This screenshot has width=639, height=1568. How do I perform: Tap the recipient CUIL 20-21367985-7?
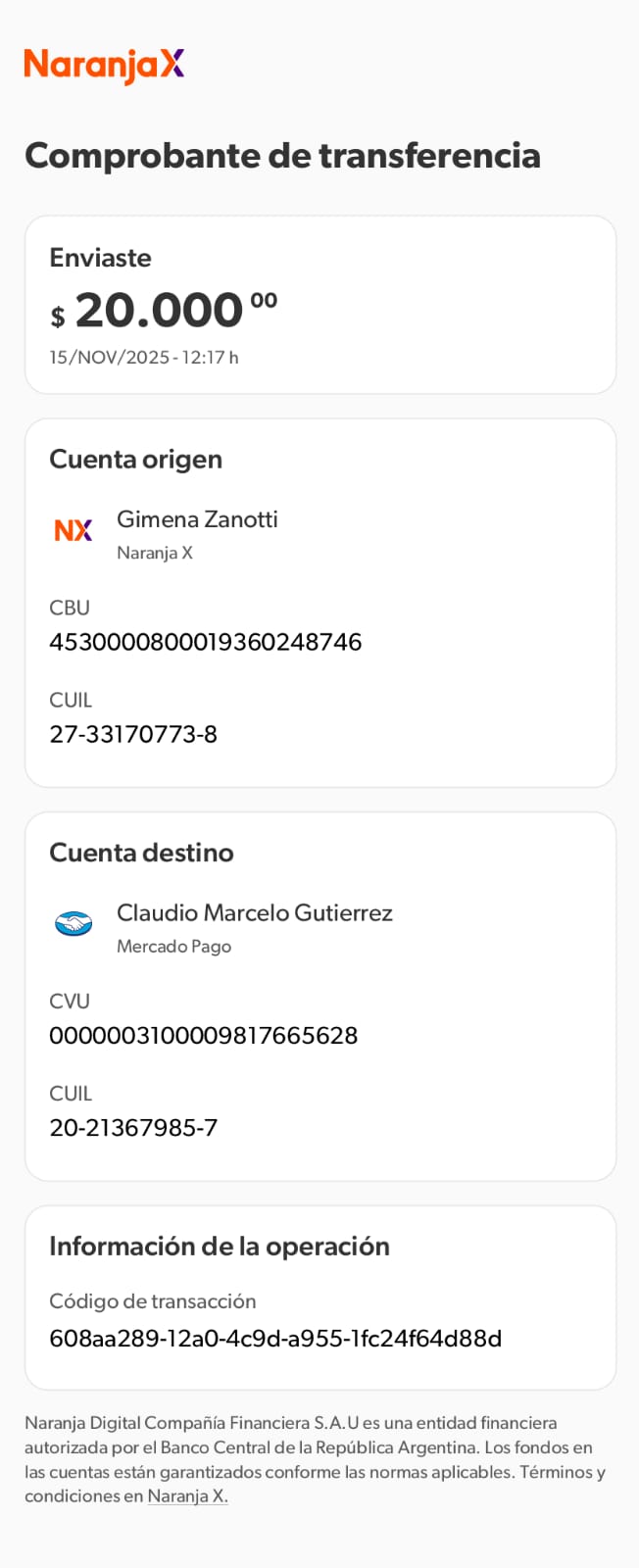click(133, 1127)
